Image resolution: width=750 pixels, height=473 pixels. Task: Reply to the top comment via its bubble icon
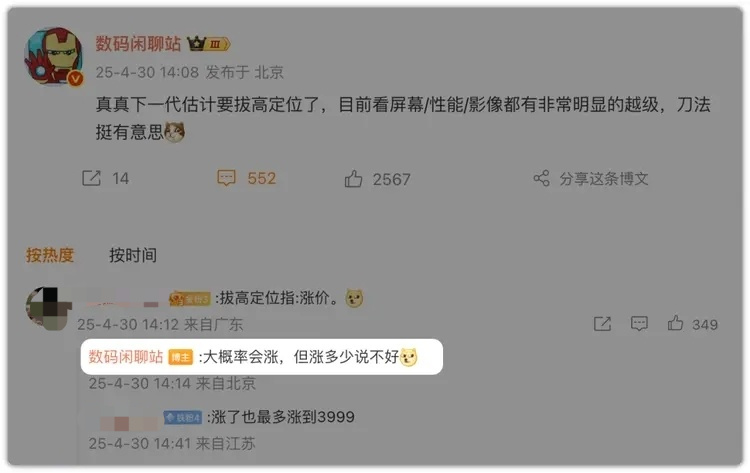point(639,324)
